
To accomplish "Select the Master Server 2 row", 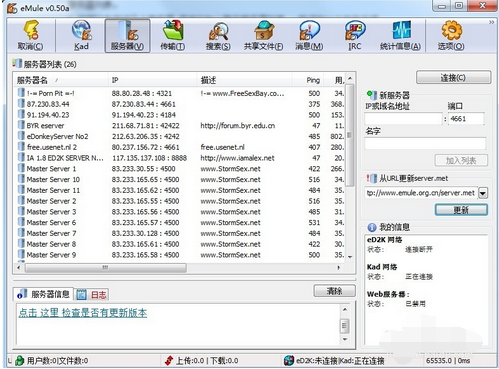I will (180, 201).
